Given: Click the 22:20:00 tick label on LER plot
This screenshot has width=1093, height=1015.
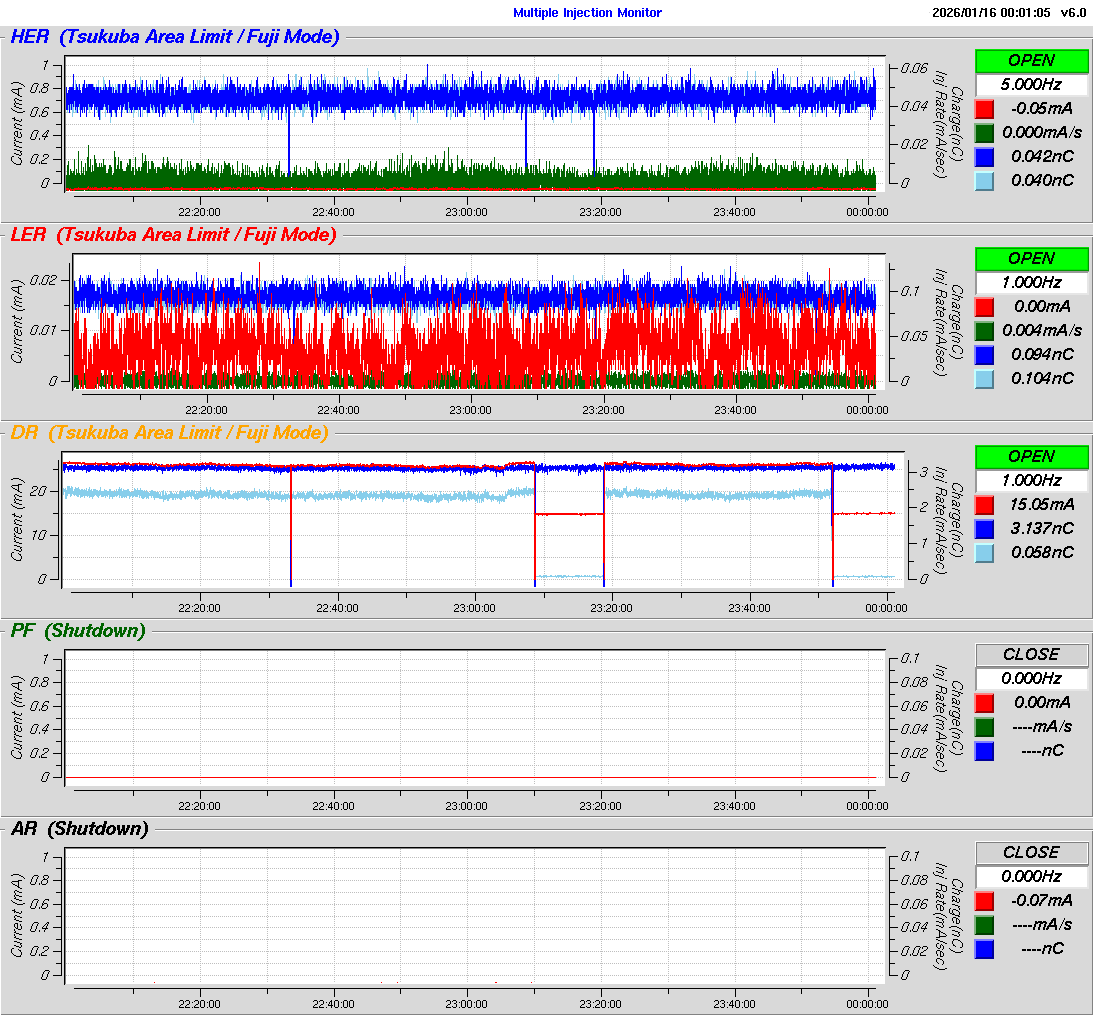Looking at the screenshot, I should [206, 410].
